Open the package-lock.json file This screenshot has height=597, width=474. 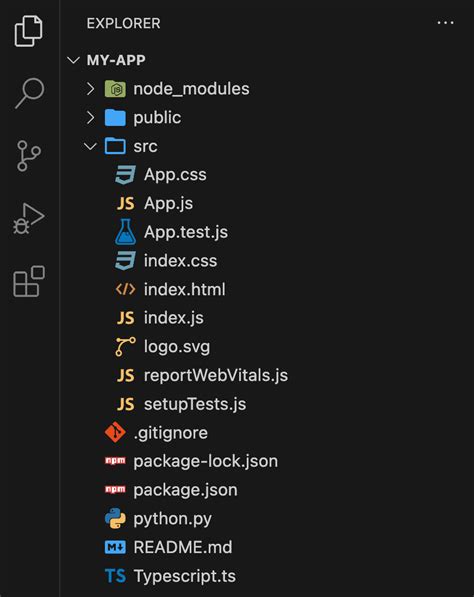(x=206, y=462)
